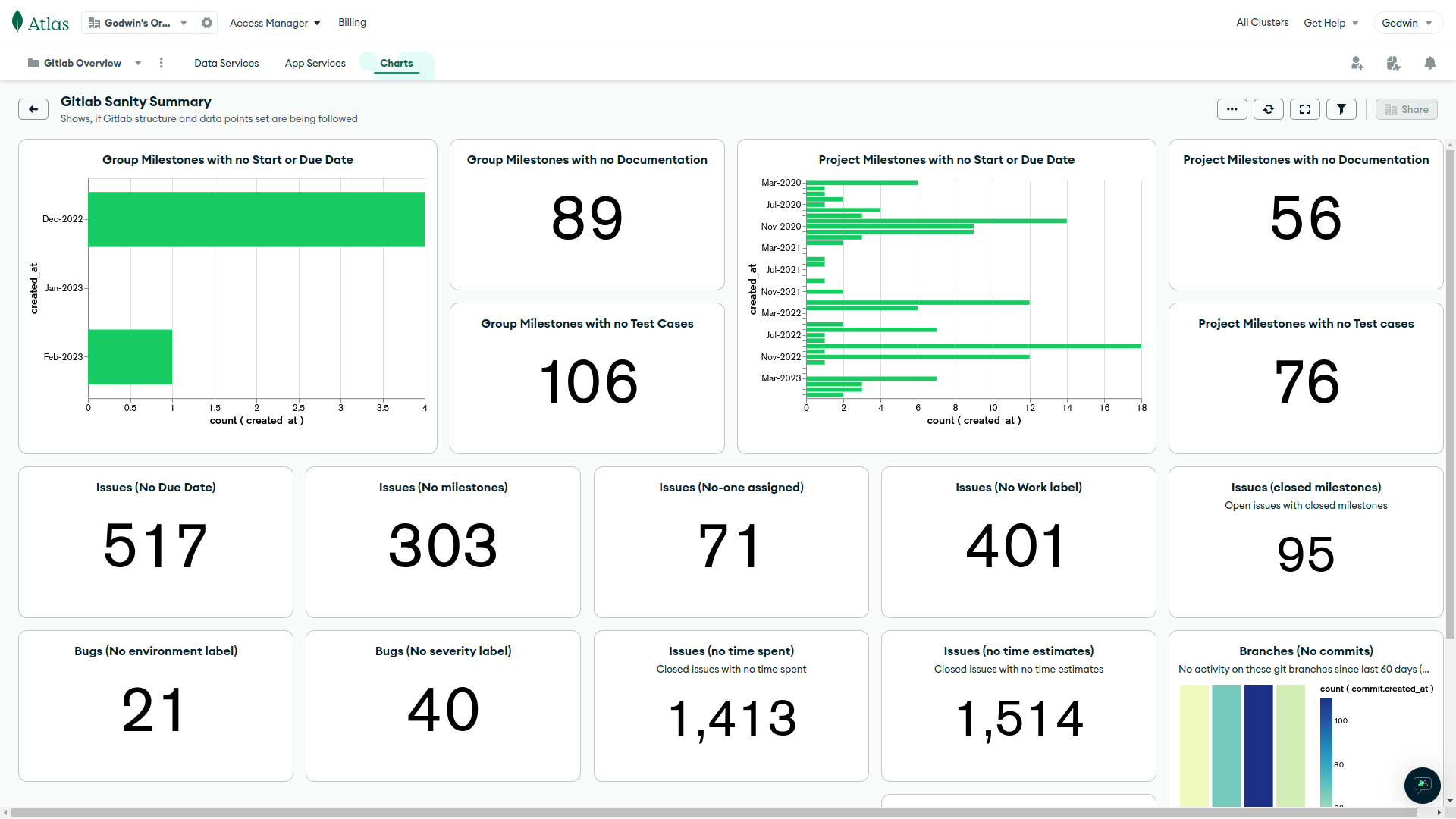Open project three-dot options menu
This screenshot has height=819, width=1456.
(161, 63)
